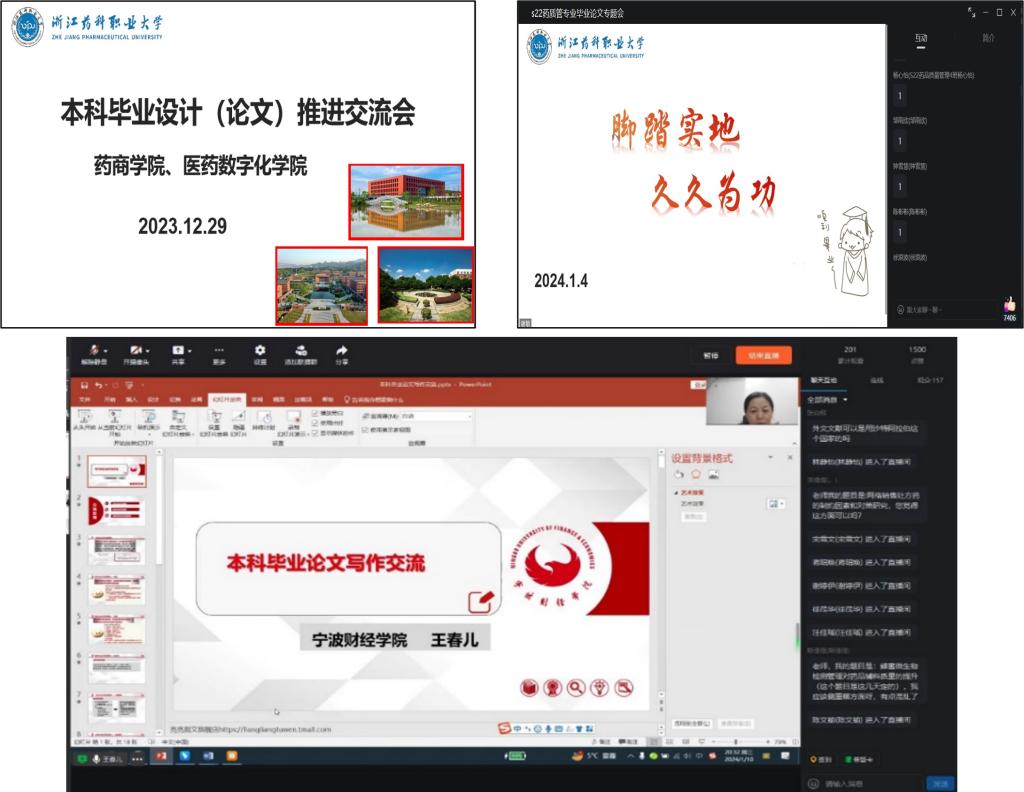
Task: Open the PowerPoint File tab
Action: (85, 399)
